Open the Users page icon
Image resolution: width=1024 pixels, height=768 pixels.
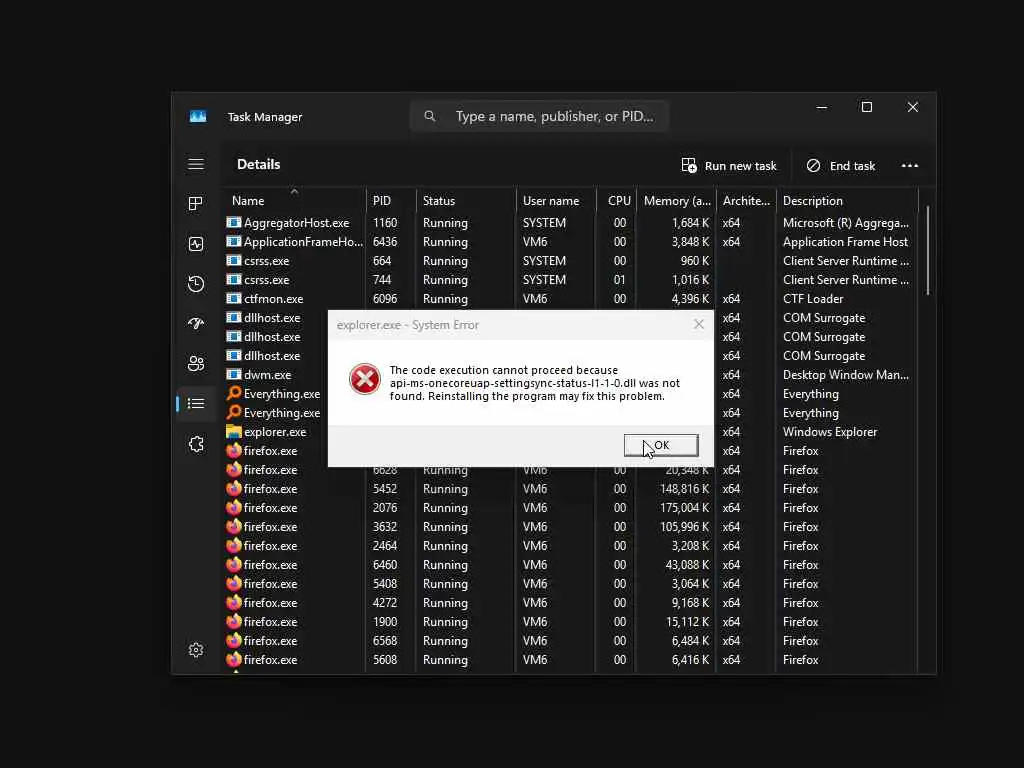(x=196, y=364)
